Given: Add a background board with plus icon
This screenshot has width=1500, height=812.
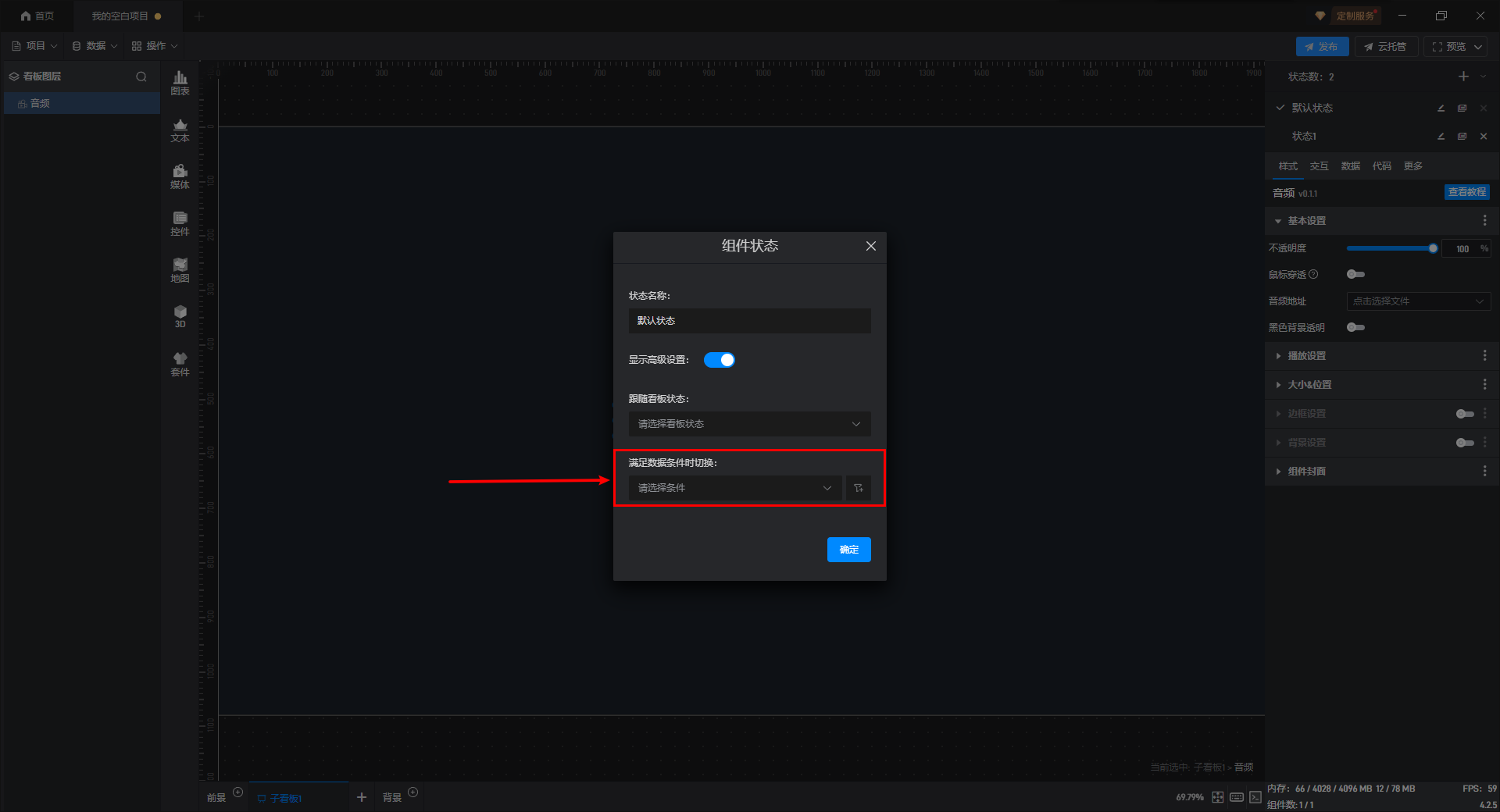Looking at the screenshot, I should pos(413,792).
